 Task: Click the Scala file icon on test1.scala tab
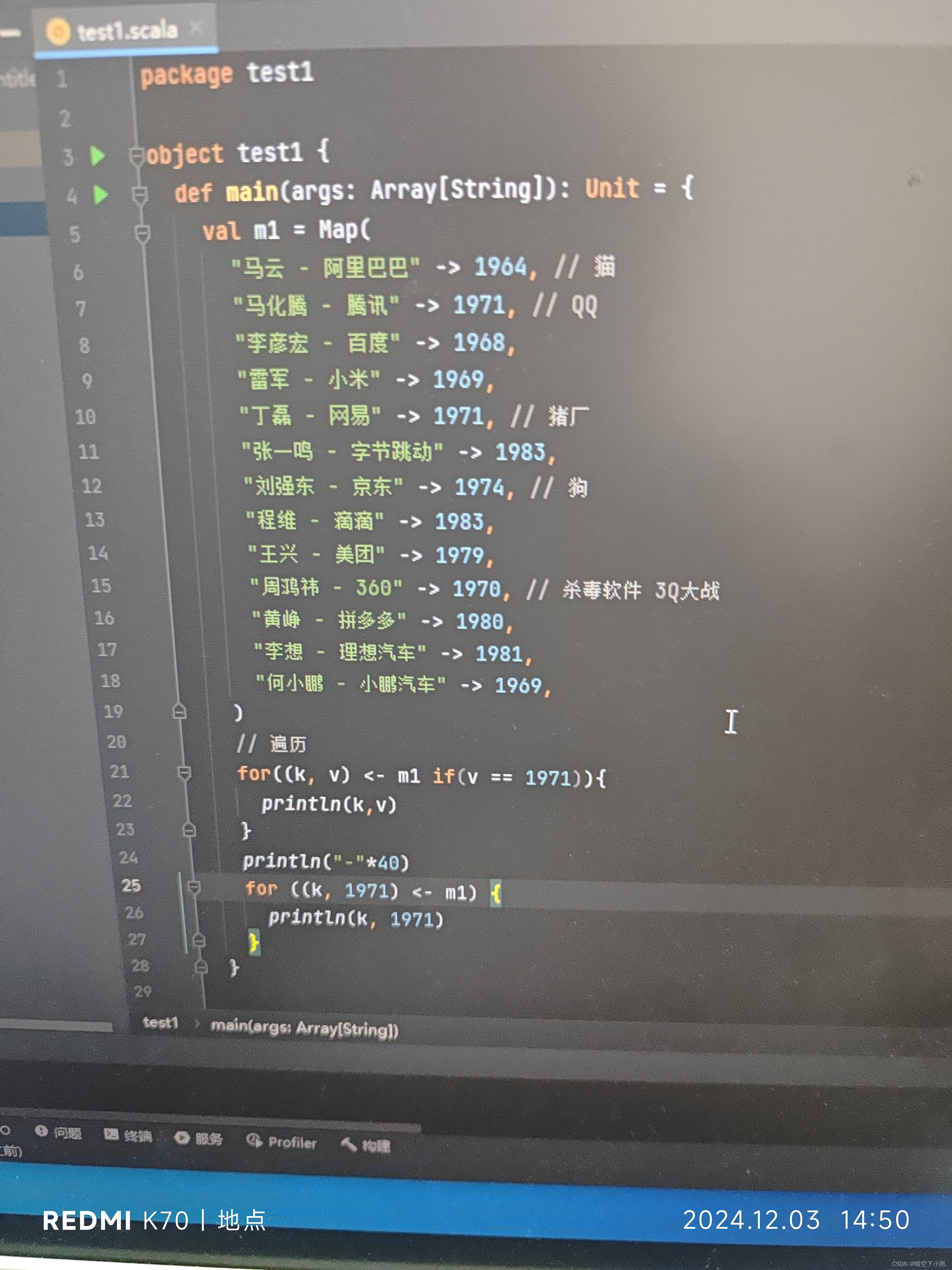(x=58, y=32)
